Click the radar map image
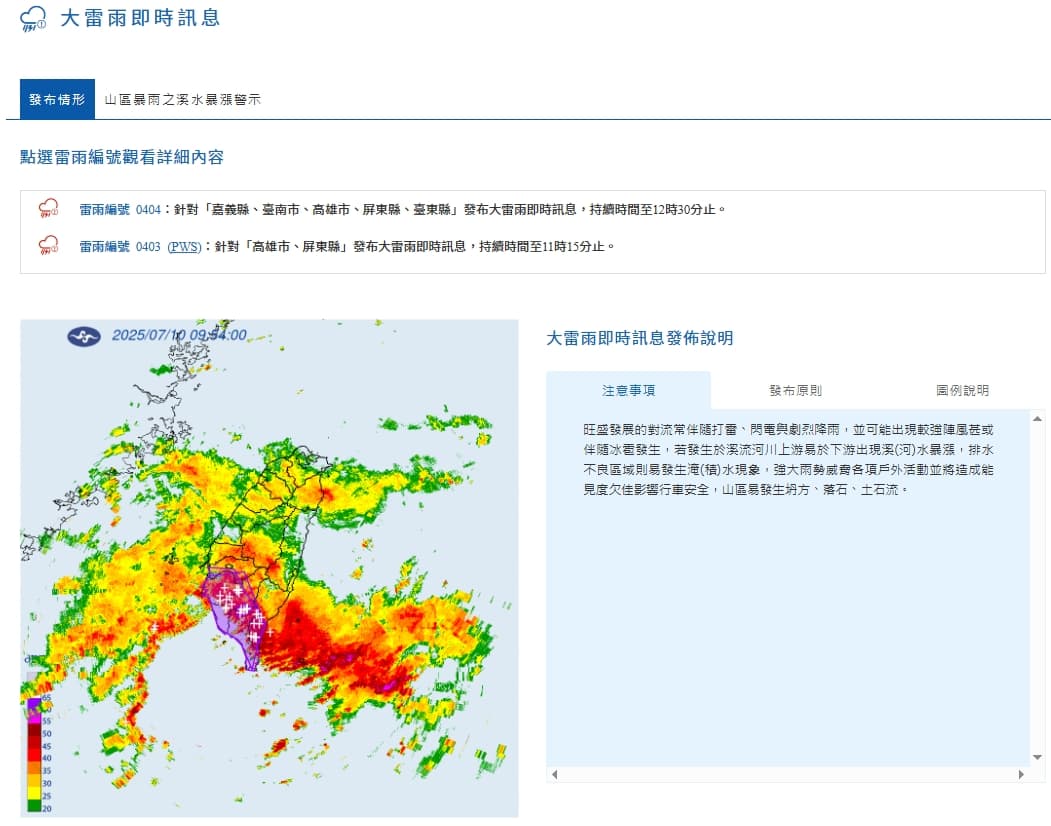This screenshot has width=1051, height=826. [x=269, y=568]
